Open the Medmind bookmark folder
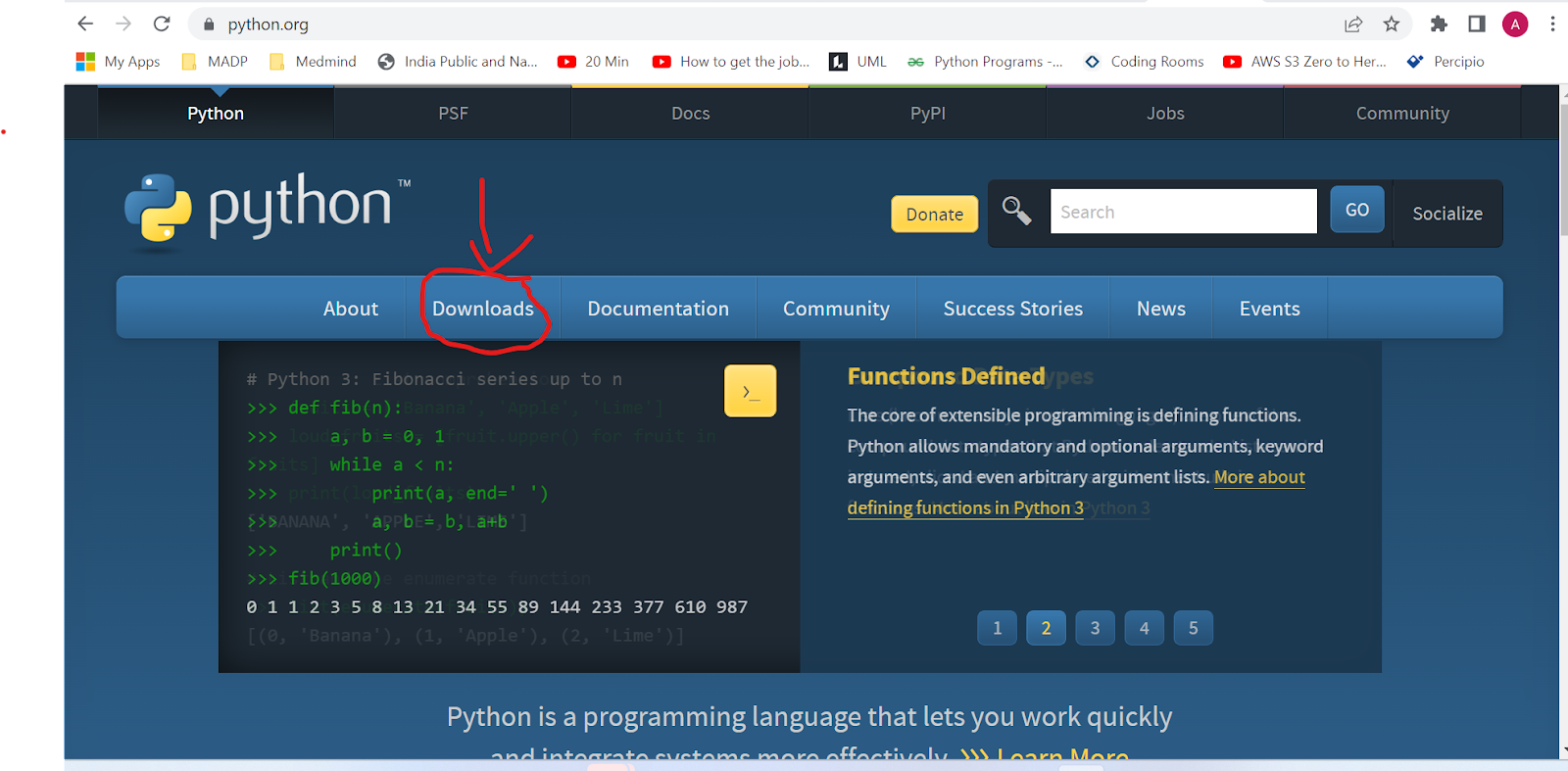Image resolution: width=1568 pixels, height=771 pixels. pyautogui.click(x=313, y=62)
